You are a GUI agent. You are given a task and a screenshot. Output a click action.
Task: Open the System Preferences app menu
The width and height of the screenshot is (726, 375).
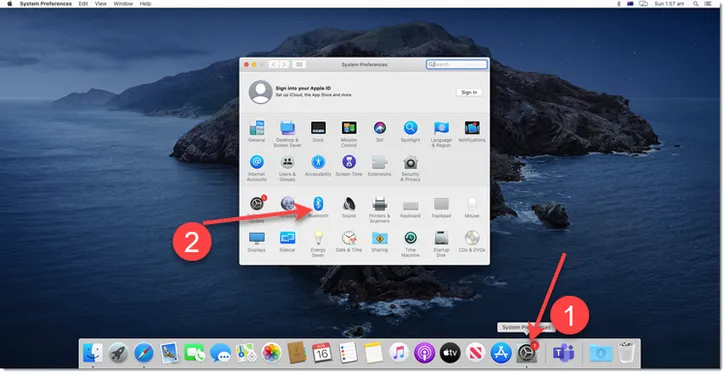[46, 4]
